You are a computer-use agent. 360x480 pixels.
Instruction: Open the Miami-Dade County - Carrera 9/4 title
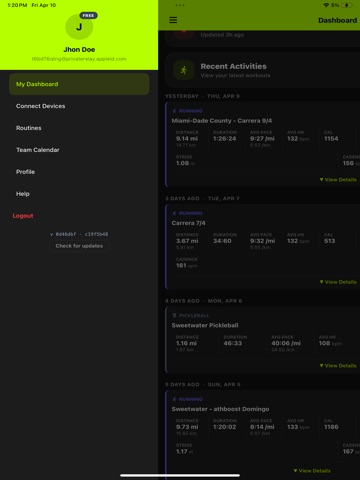[222, 121]
